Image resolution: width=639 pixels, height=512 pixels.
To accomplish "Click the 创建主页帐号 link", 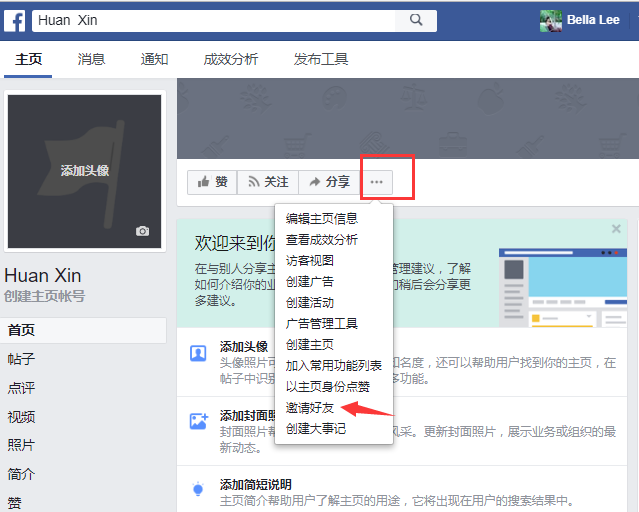I will coord(44,296).
